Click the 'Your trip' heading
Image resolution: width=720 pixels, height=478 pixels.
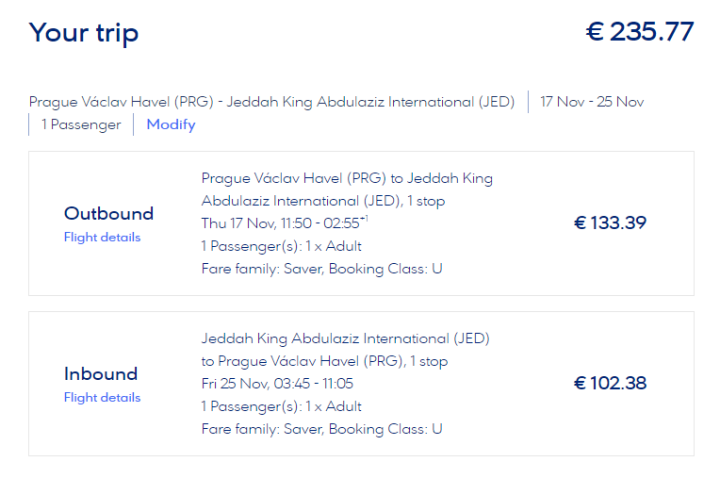(x=84, y=33)
